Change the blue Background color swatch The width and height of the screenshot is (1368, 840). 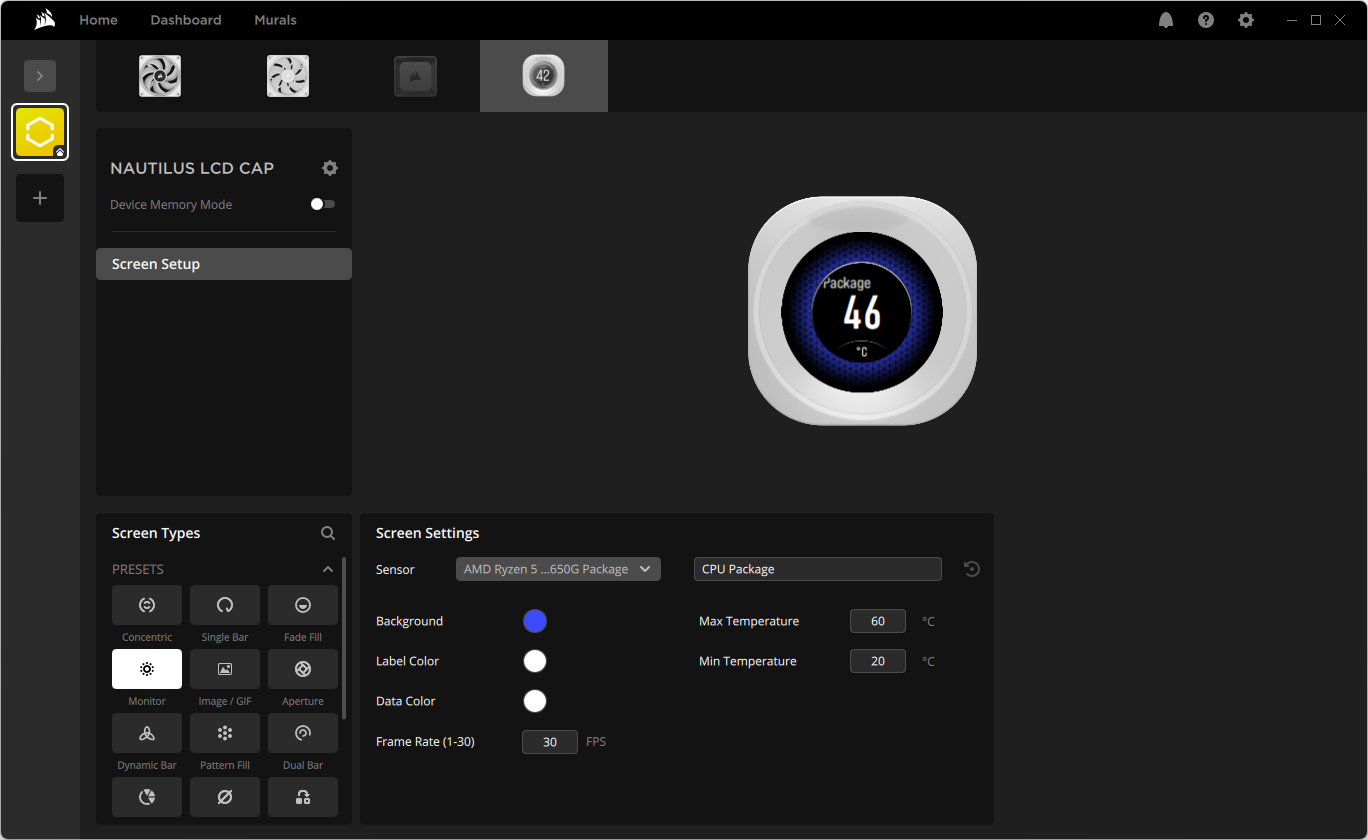tap(535, 621)
